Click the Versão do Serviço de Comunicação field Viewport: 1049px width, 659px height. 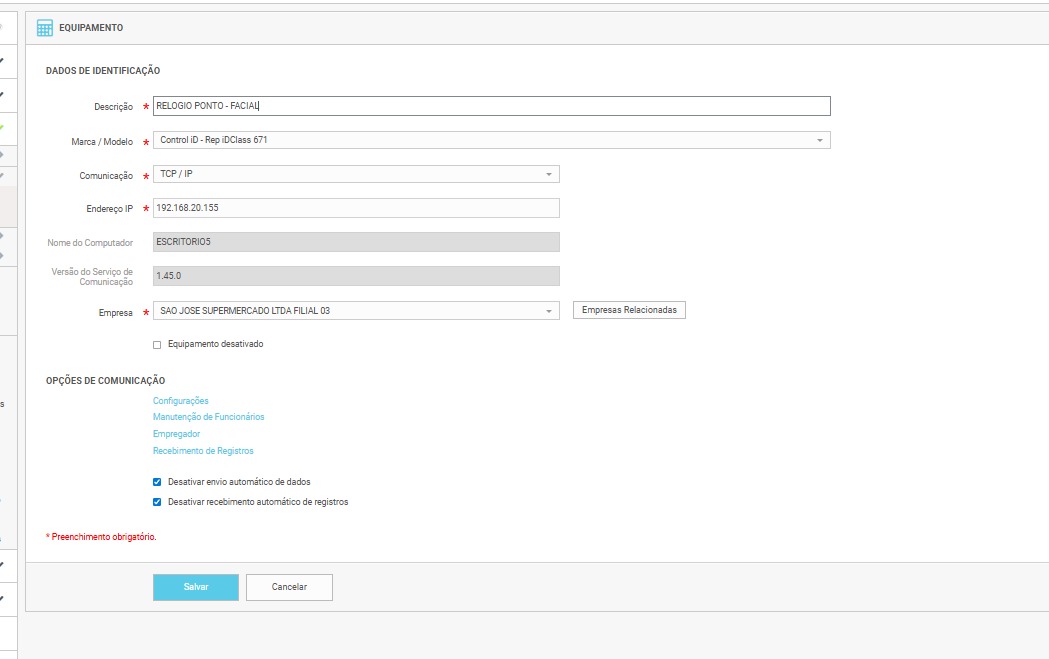[355, 276]
